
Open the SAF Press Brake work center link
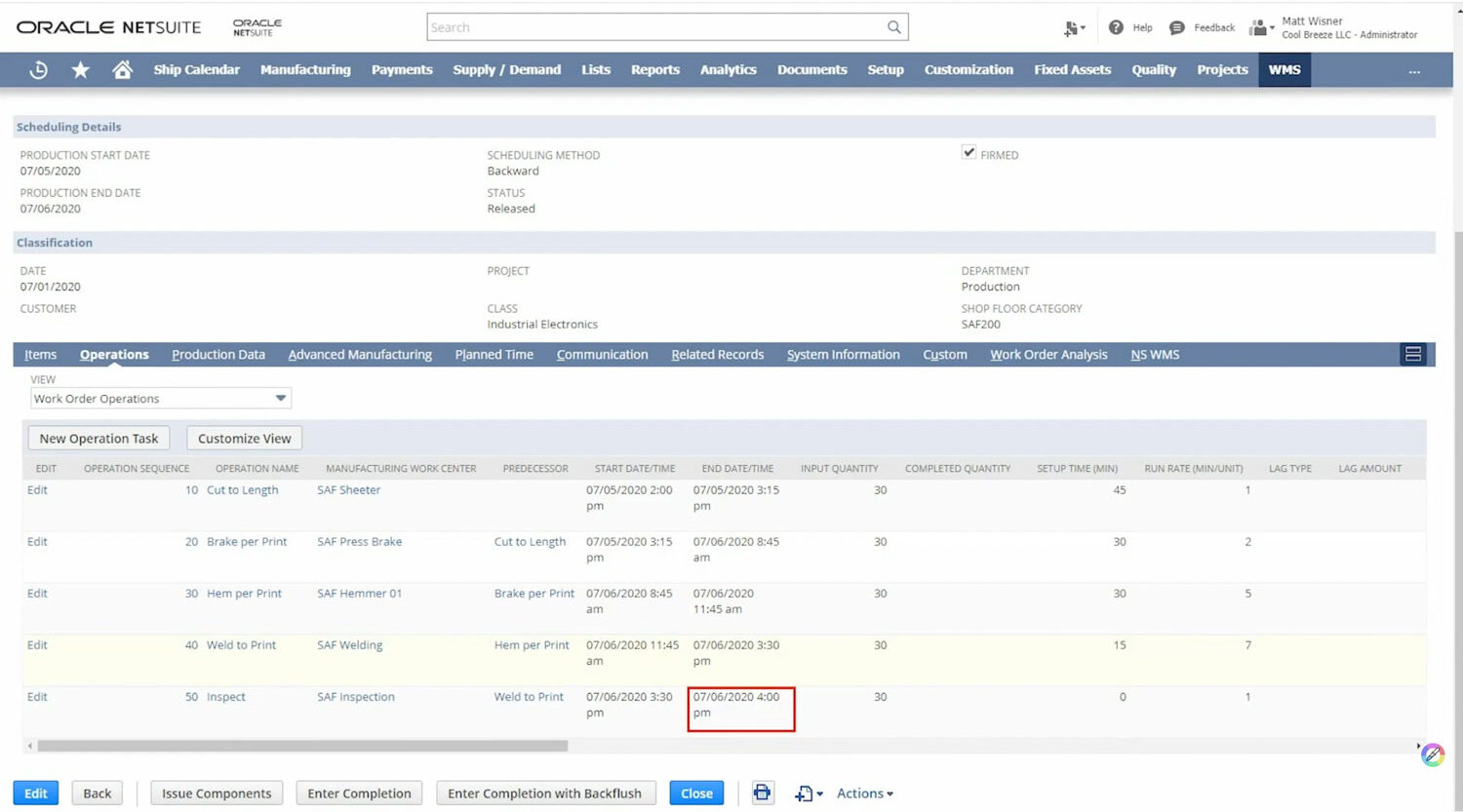(x=359, y=542)
